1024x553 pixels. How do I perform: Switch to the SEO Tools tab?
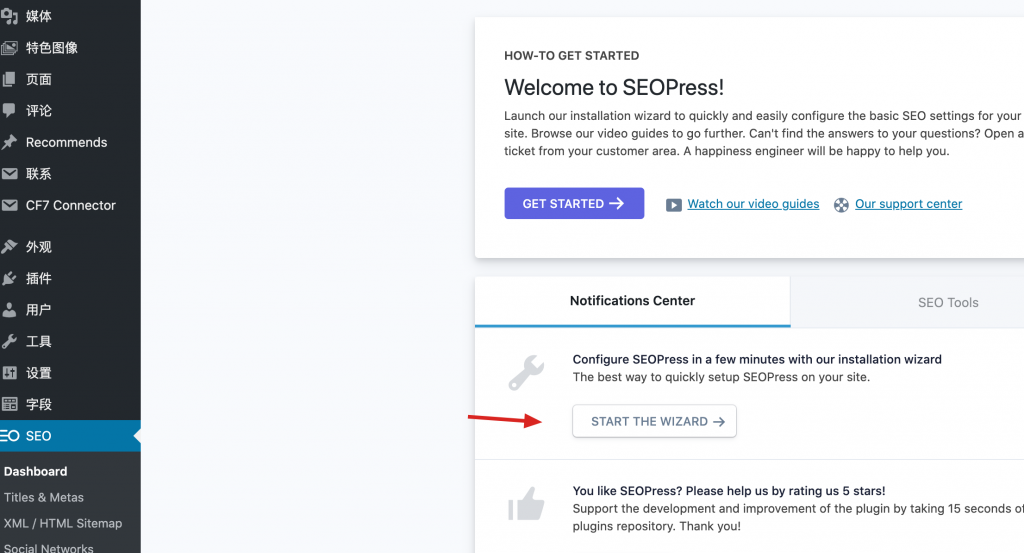(x=948, y=302)
